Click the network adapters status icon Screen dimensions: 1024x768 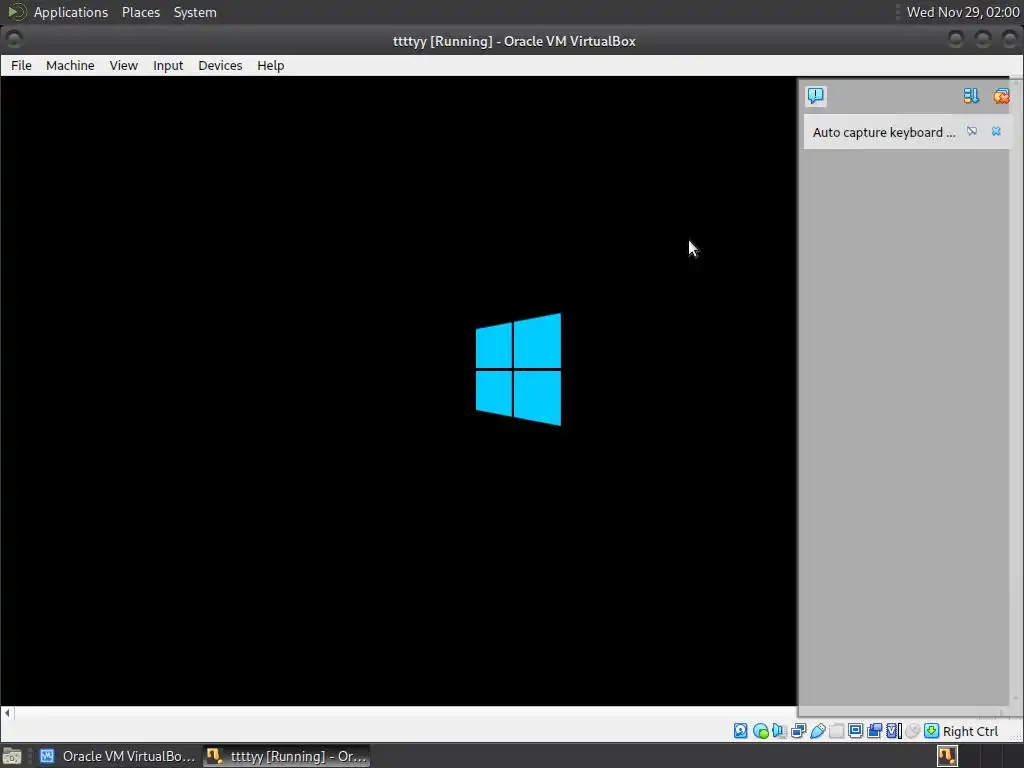[x=798, y=731]
